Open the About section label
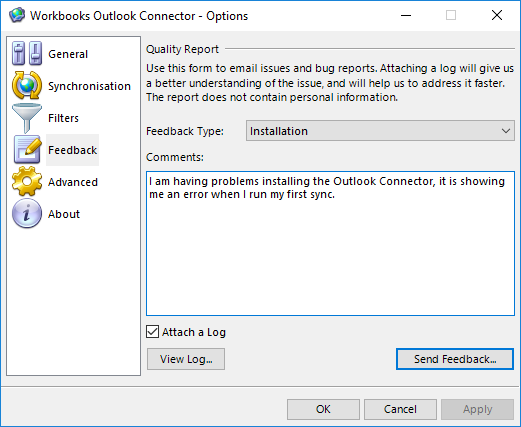 (64, 214)
